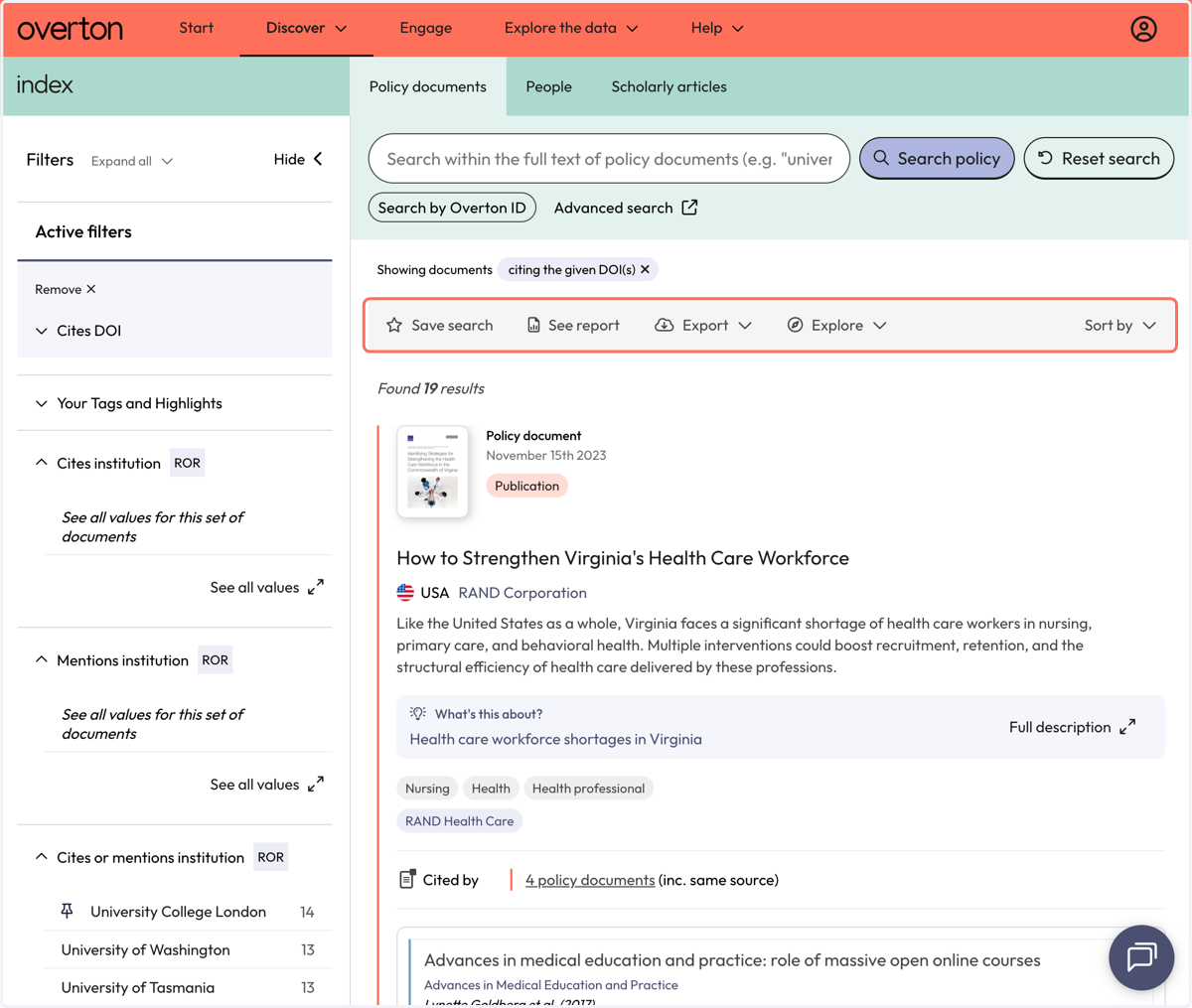
Task: Open How to Strengthen Virginia's Health Care Workforce
Action: pos(623,558)
